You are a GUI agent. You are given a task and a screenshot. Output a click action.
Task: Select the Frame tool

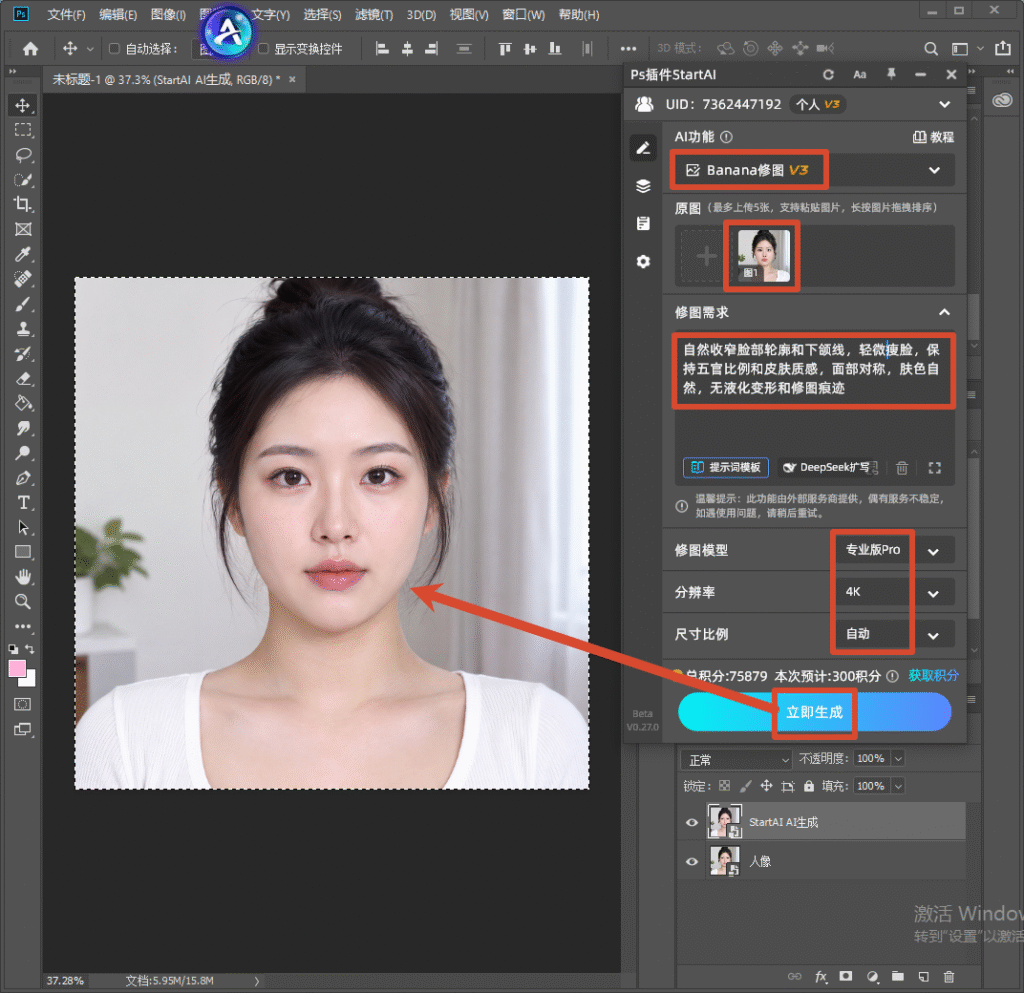(x=23, y=229)
